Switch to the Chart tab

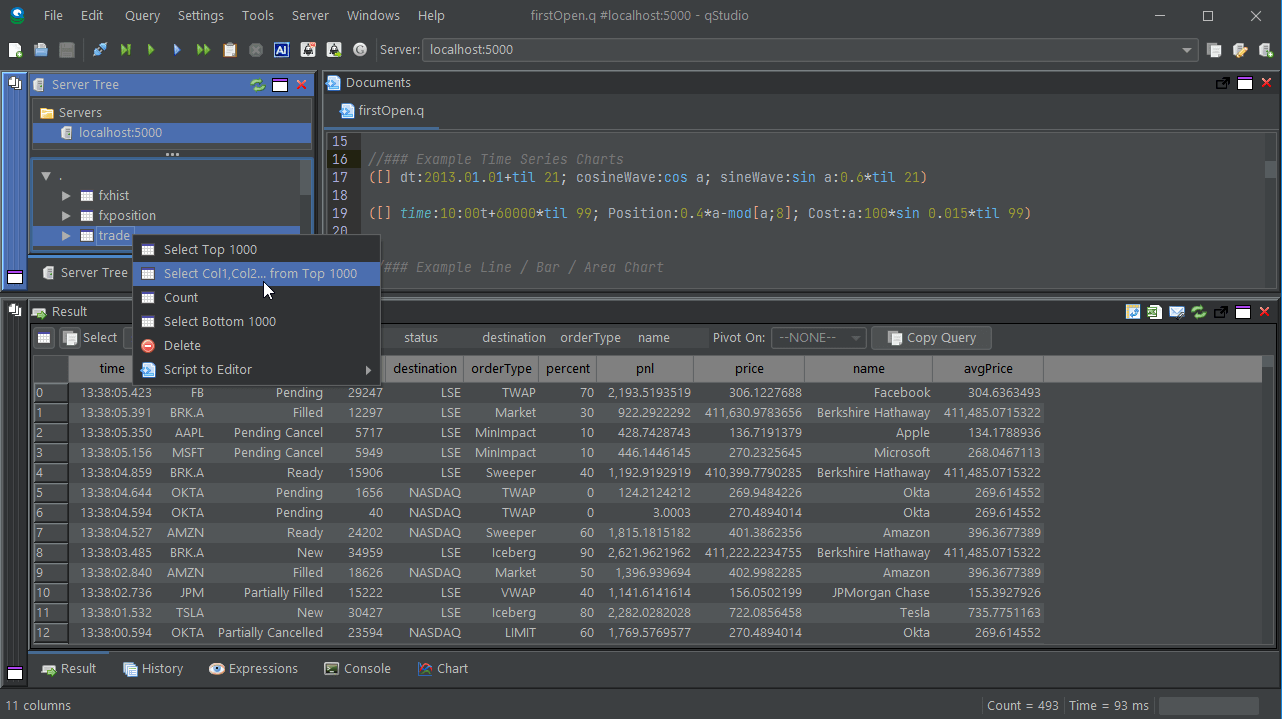pyautogui.click(x=442, y=669)
